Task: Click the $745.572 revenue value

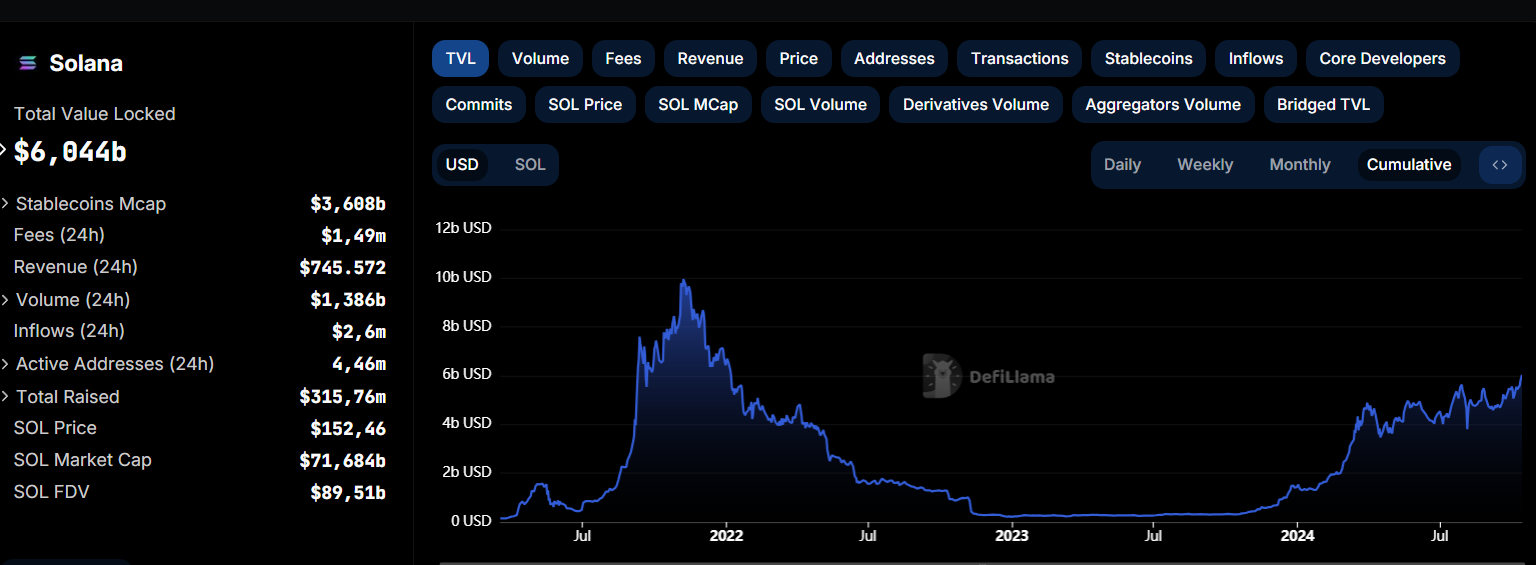Action: (x=342, y=268)
